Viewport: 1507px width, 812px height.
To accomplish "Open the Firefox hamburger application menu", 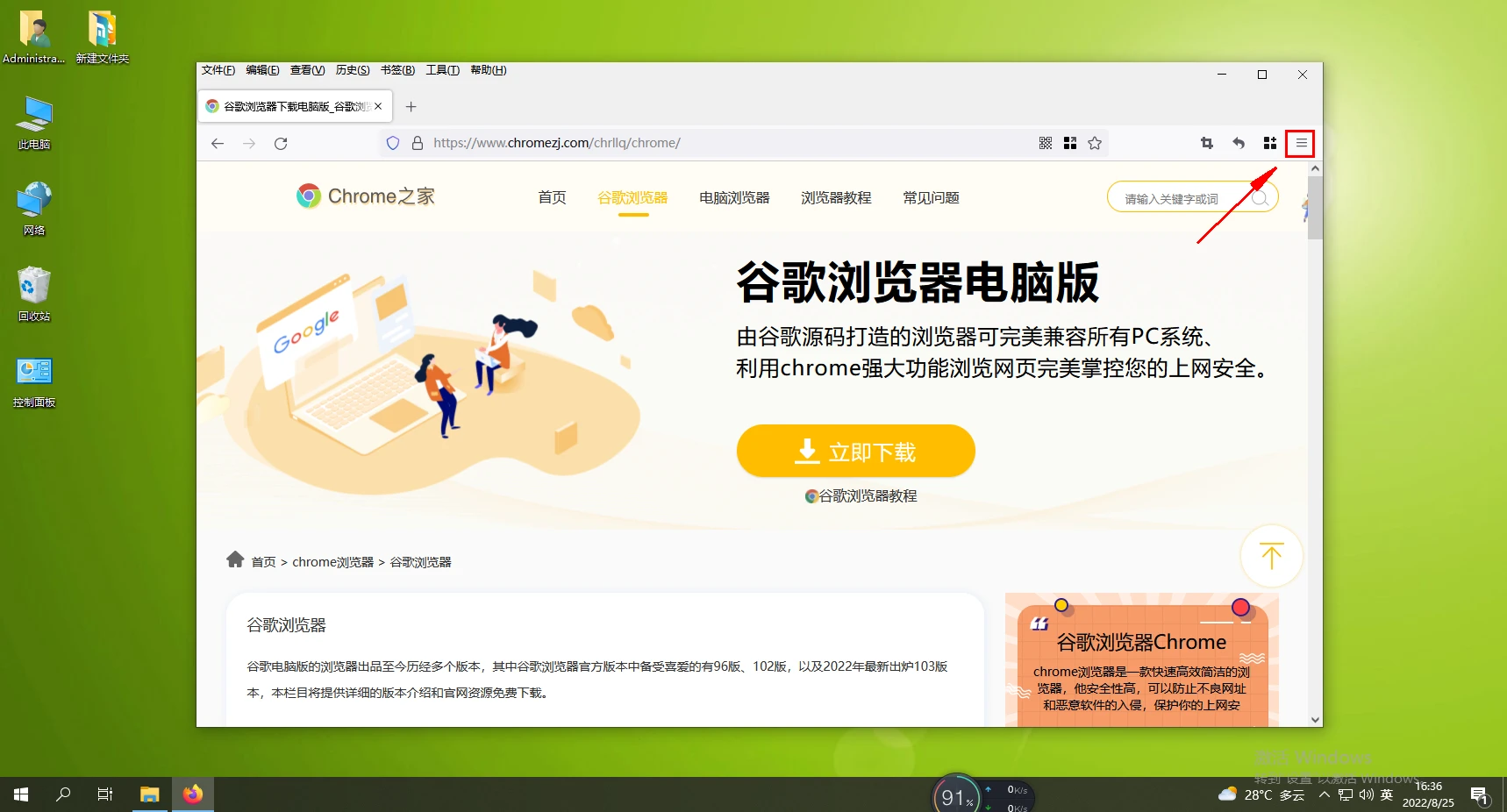I will pyautogui.click(x=1301, y=143).
